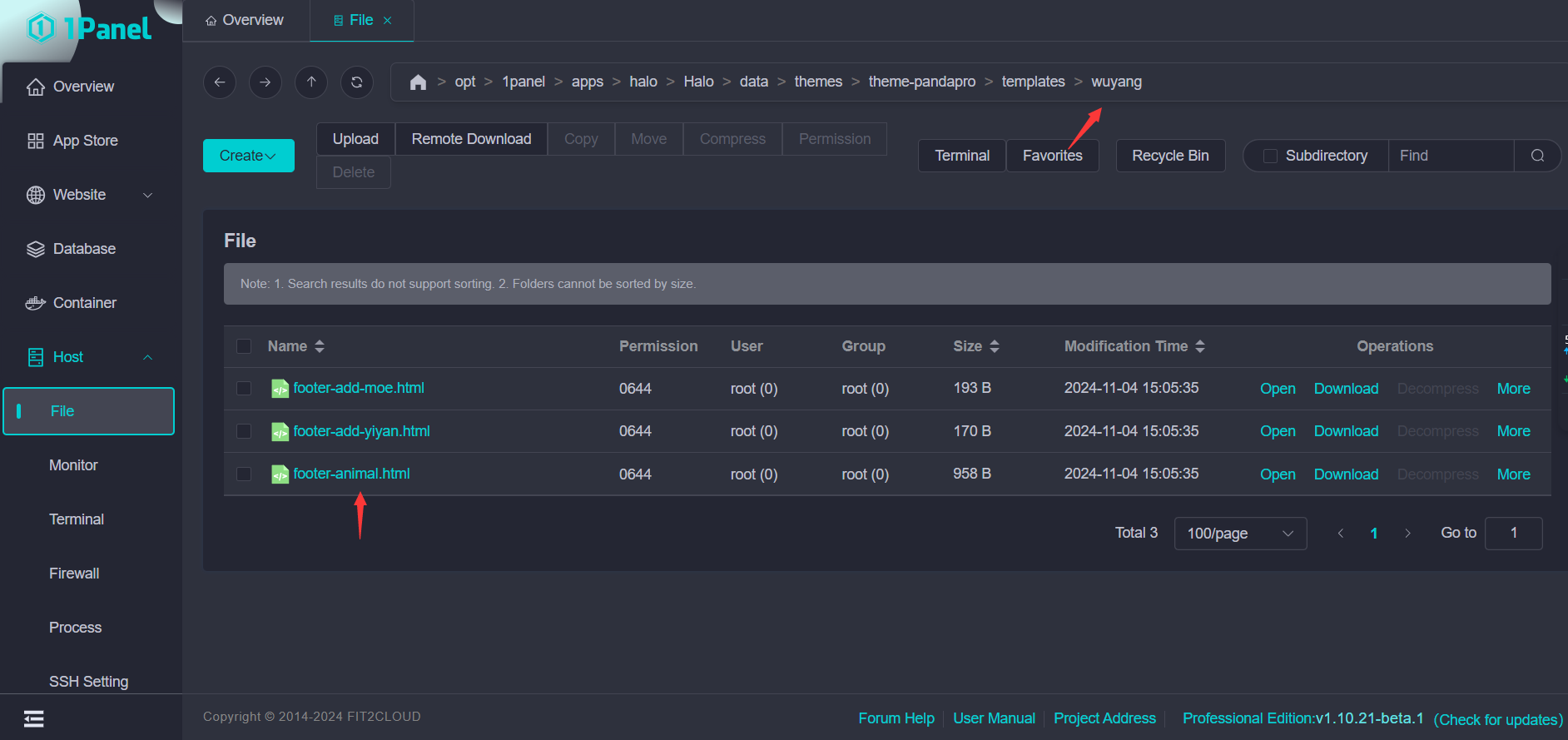Sort files by Name

(x=320, y=346)
